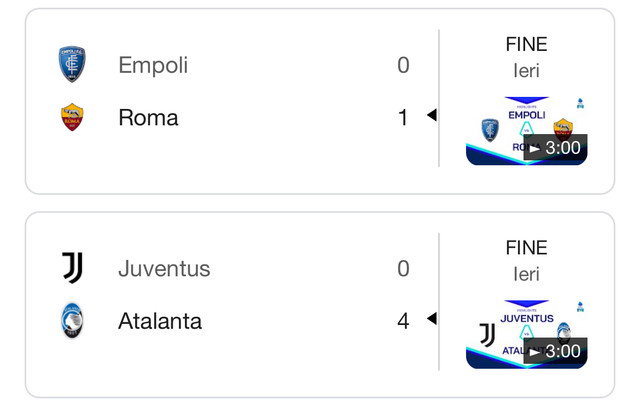Click the Juventus logo in match row
Image resolution: width=640 pixels, height=400 pixels.
pos(73,268)
